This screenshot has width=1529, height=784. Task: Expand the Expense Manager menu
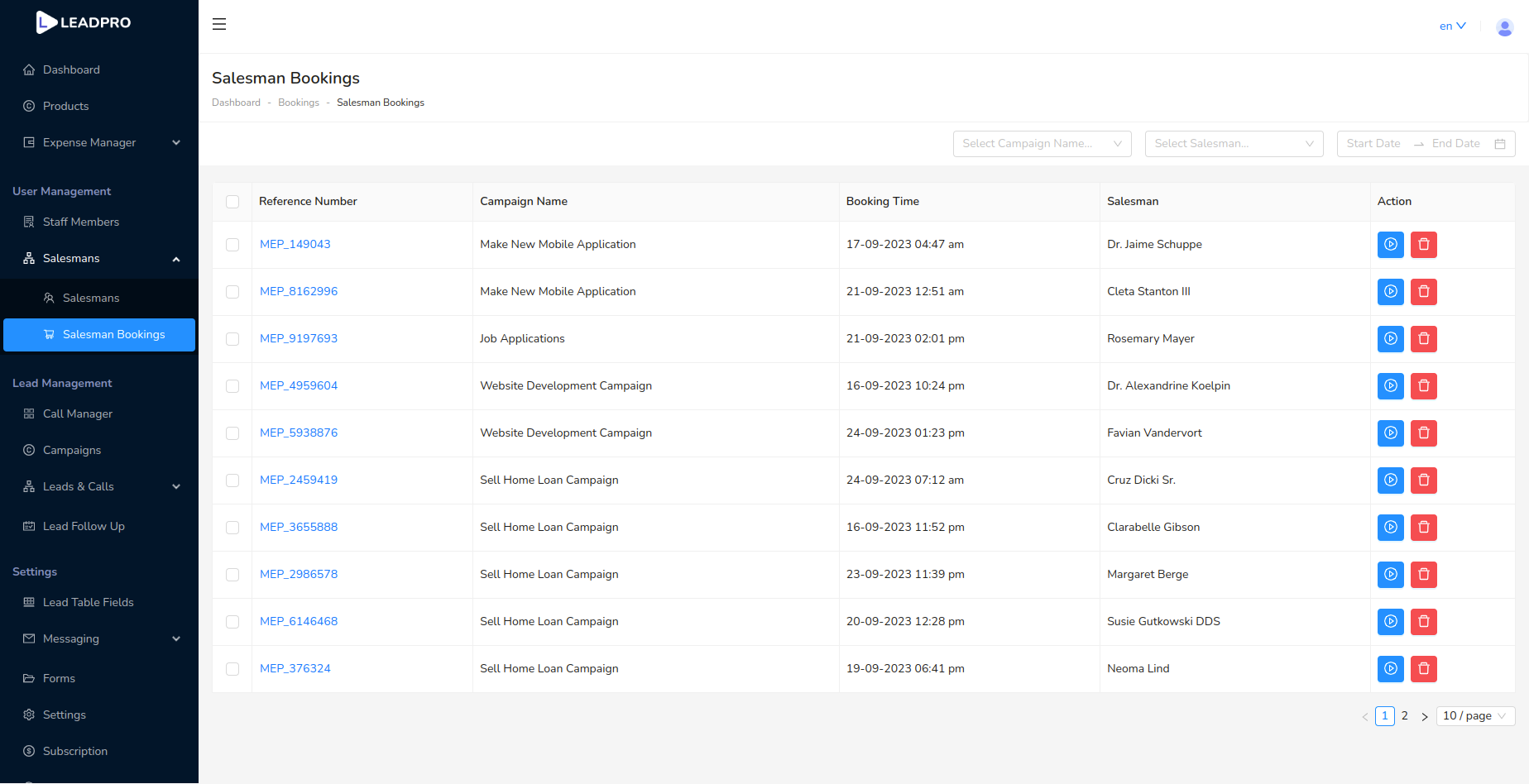(x=89, y=142)
